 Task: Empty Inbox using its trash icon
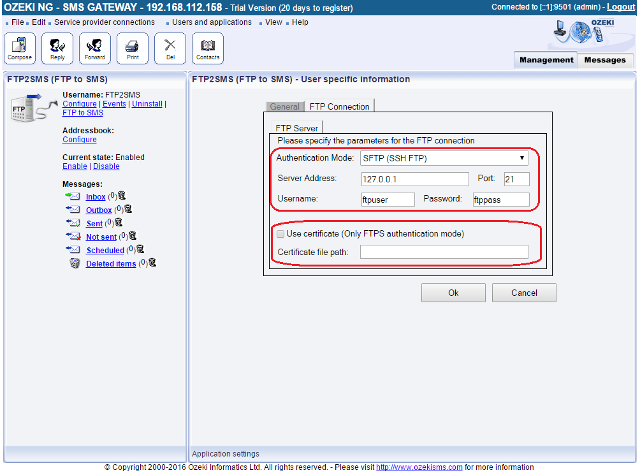[x=122, y=196]
